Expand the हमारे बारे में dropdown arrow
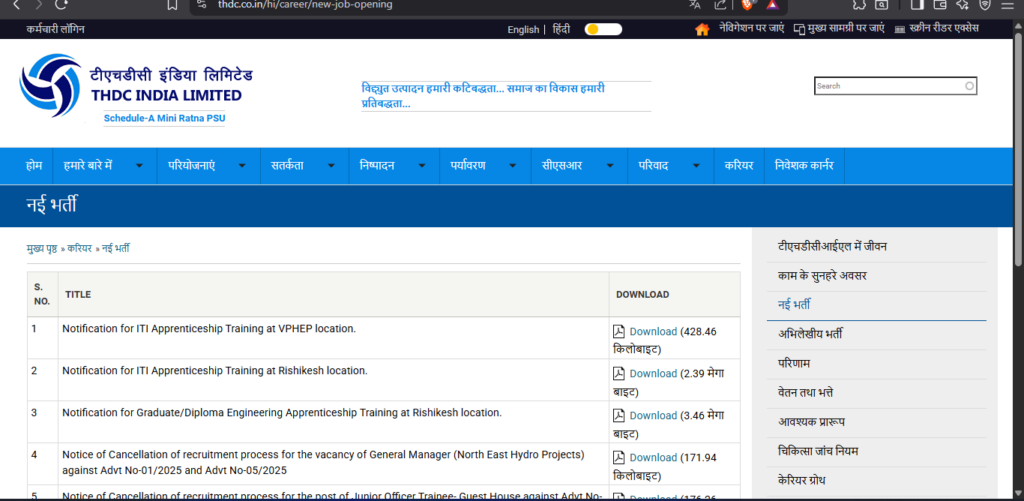 pyautogui.click(x=139, y=166)
